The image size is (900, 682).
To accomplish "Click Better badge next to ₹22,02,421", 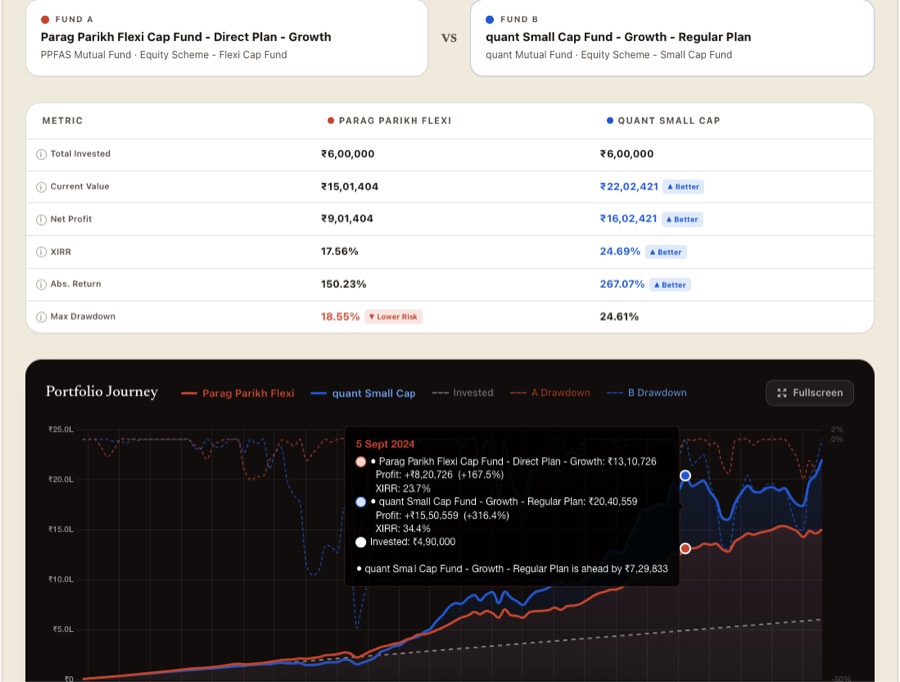I will 683,187.
